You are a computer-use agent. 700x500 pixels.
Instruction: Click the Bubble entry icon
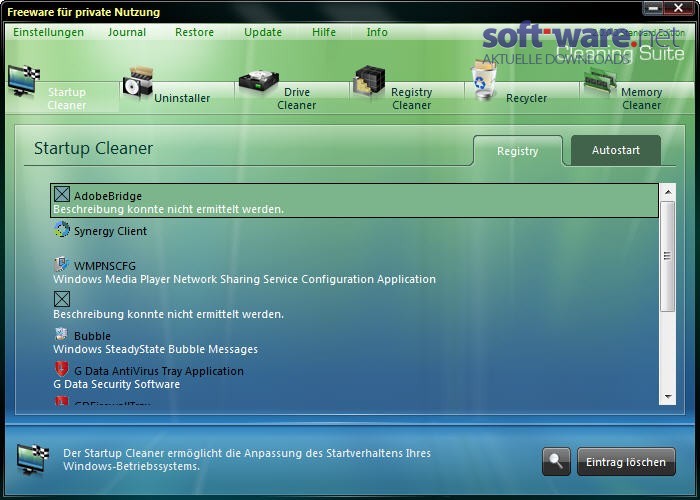(x=62, y=334)
